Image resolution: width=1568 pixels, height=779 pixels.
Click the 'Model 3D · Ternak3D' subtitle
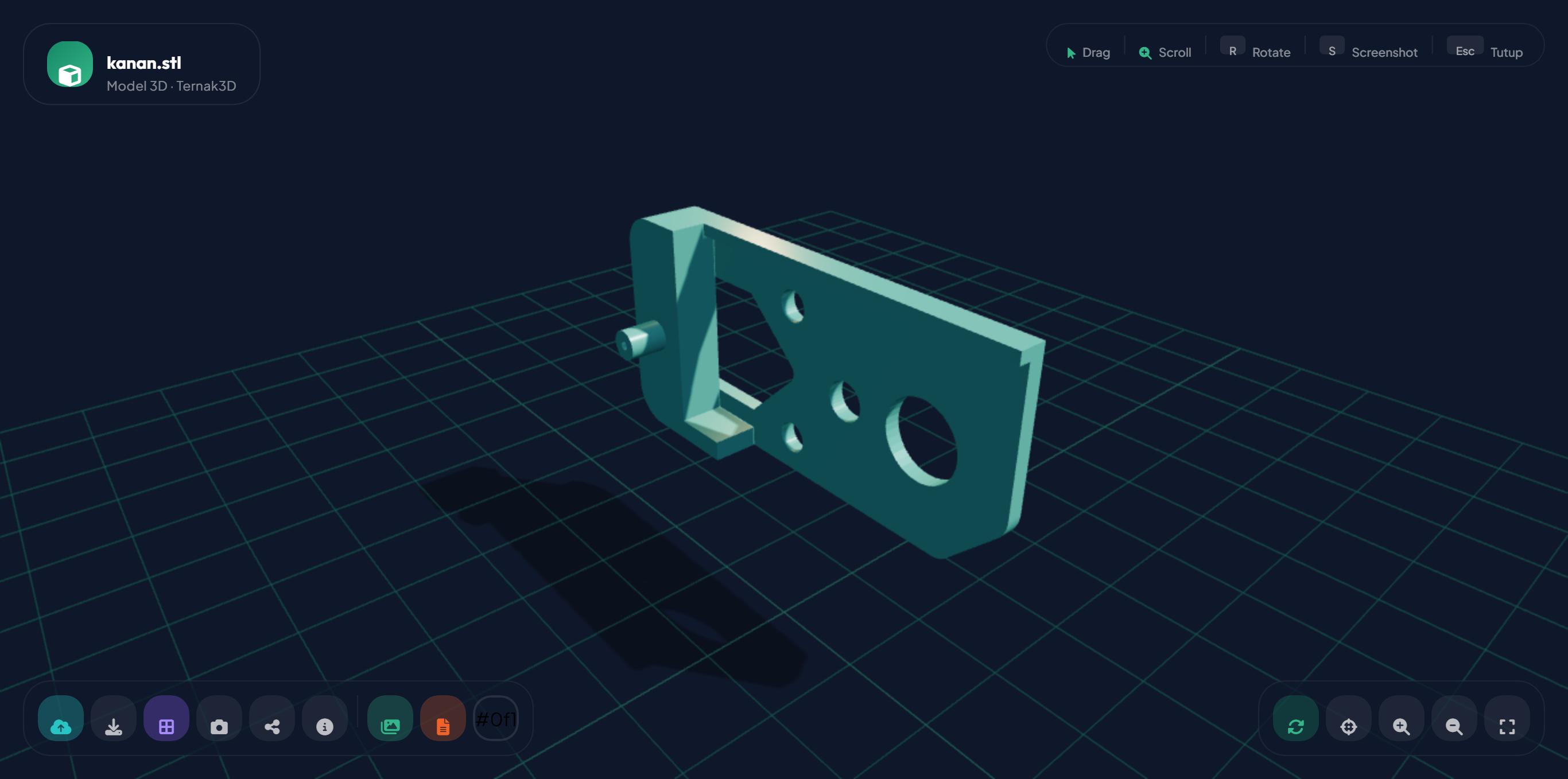pos(172,86)
